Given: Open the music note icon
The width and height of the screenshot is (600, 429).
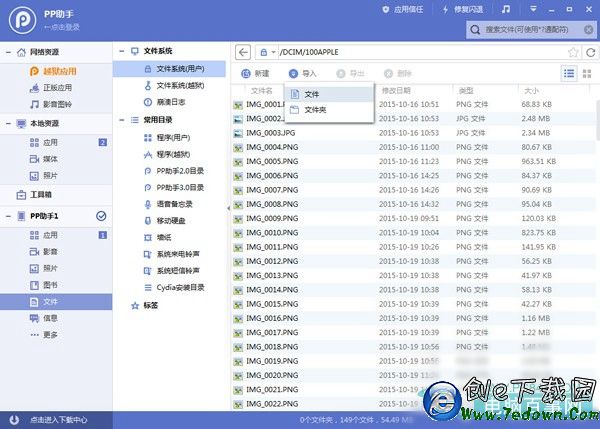Looking at the screenshot, I should tap(506, 9).
